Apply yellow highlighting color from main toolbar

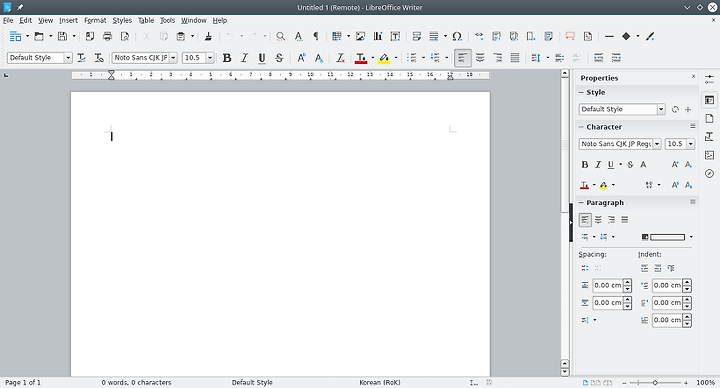coord(384,58)
